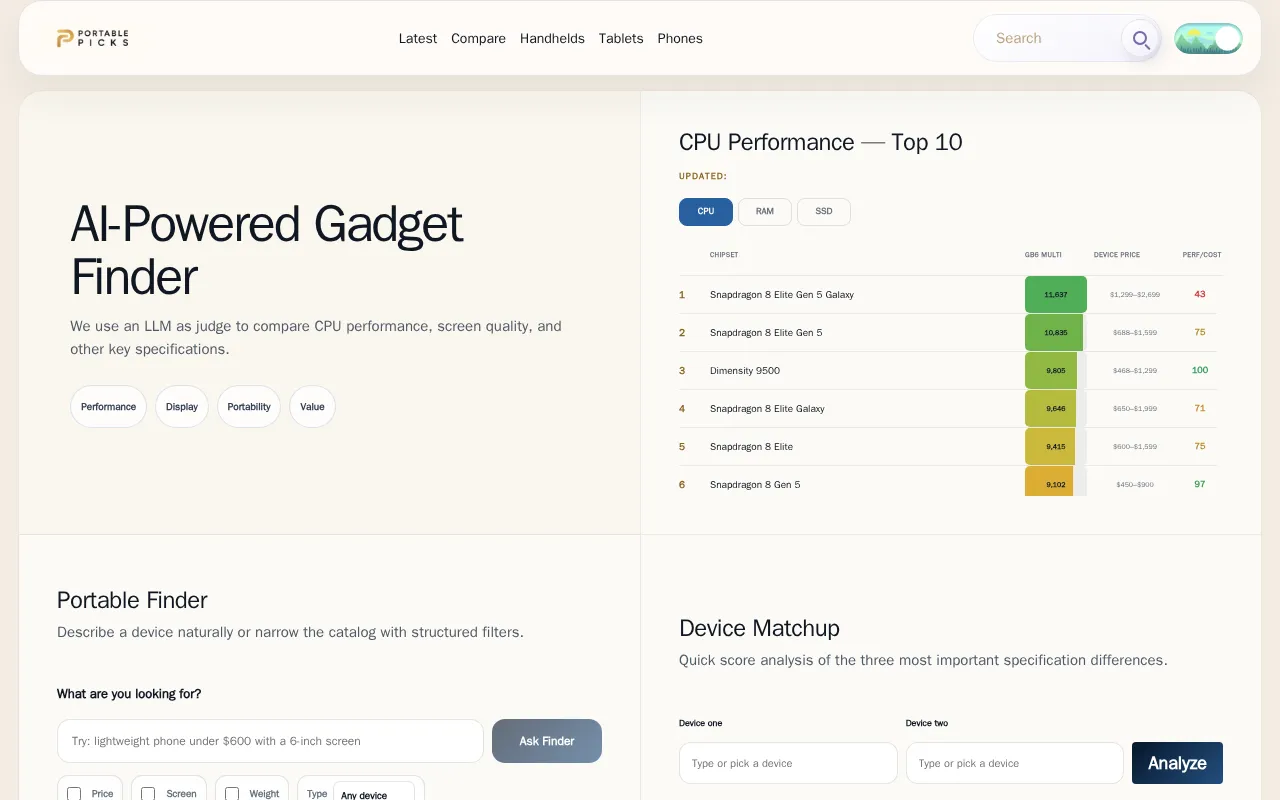The height and width of the screenshot is (800, 1280).
Task: Click the CHIPSET column header
Action: (x=724, y=255)
